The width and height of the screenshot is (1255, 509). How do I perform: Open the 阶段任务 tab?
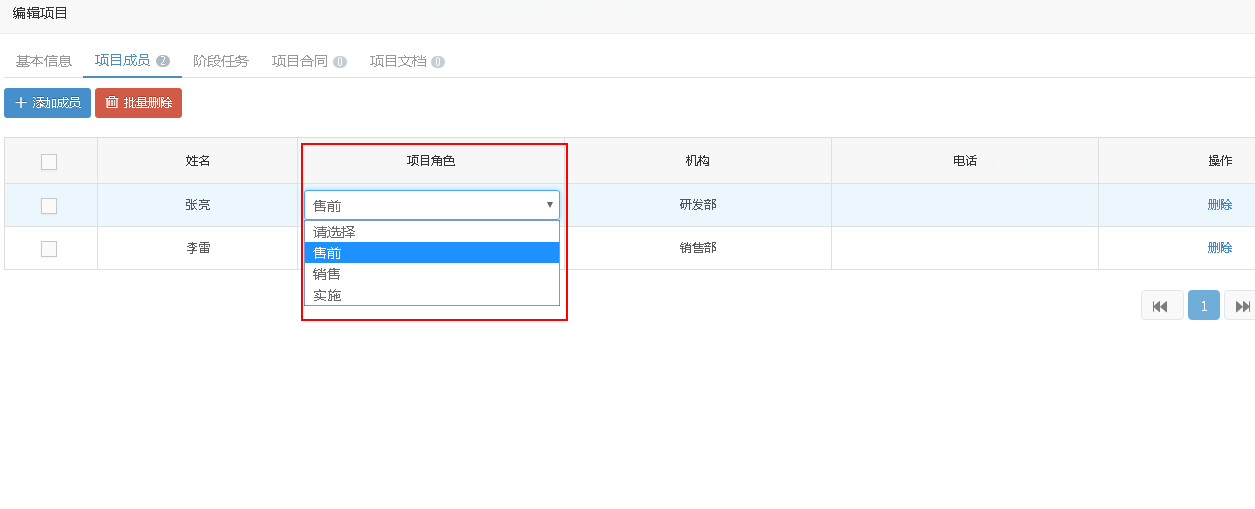221,61
